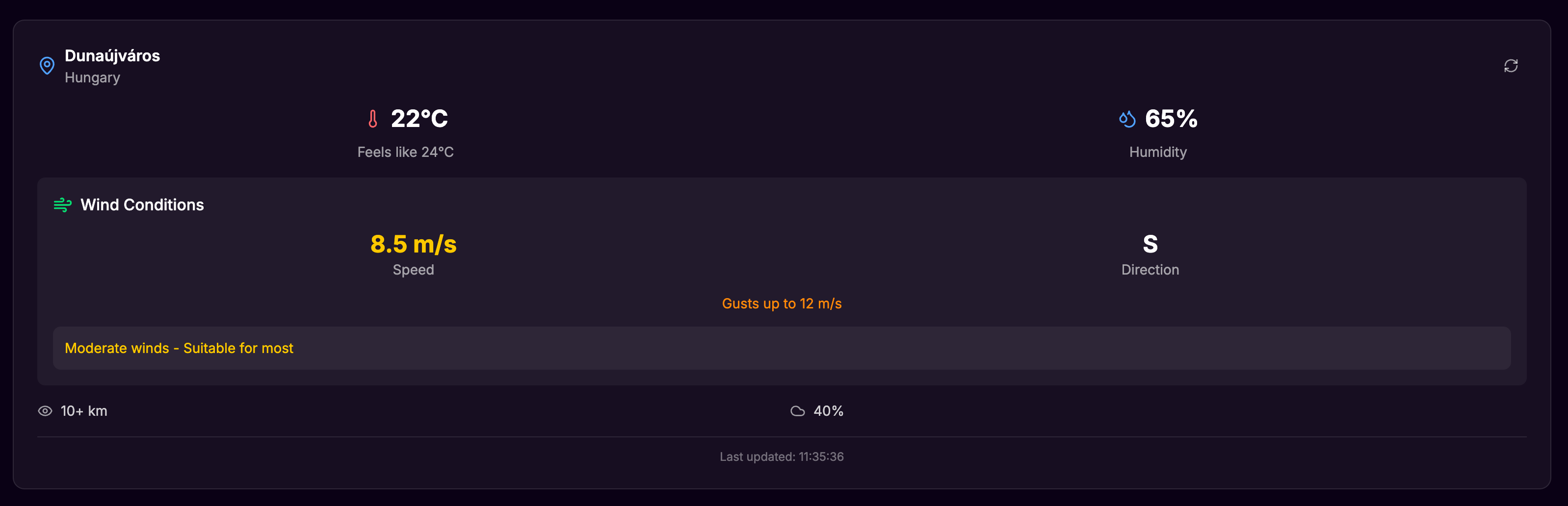The image size is (1568, 506).
Task: Click the Gusts up to 12 m/s text
Action: pyautogui.click(x=782, y=304)
